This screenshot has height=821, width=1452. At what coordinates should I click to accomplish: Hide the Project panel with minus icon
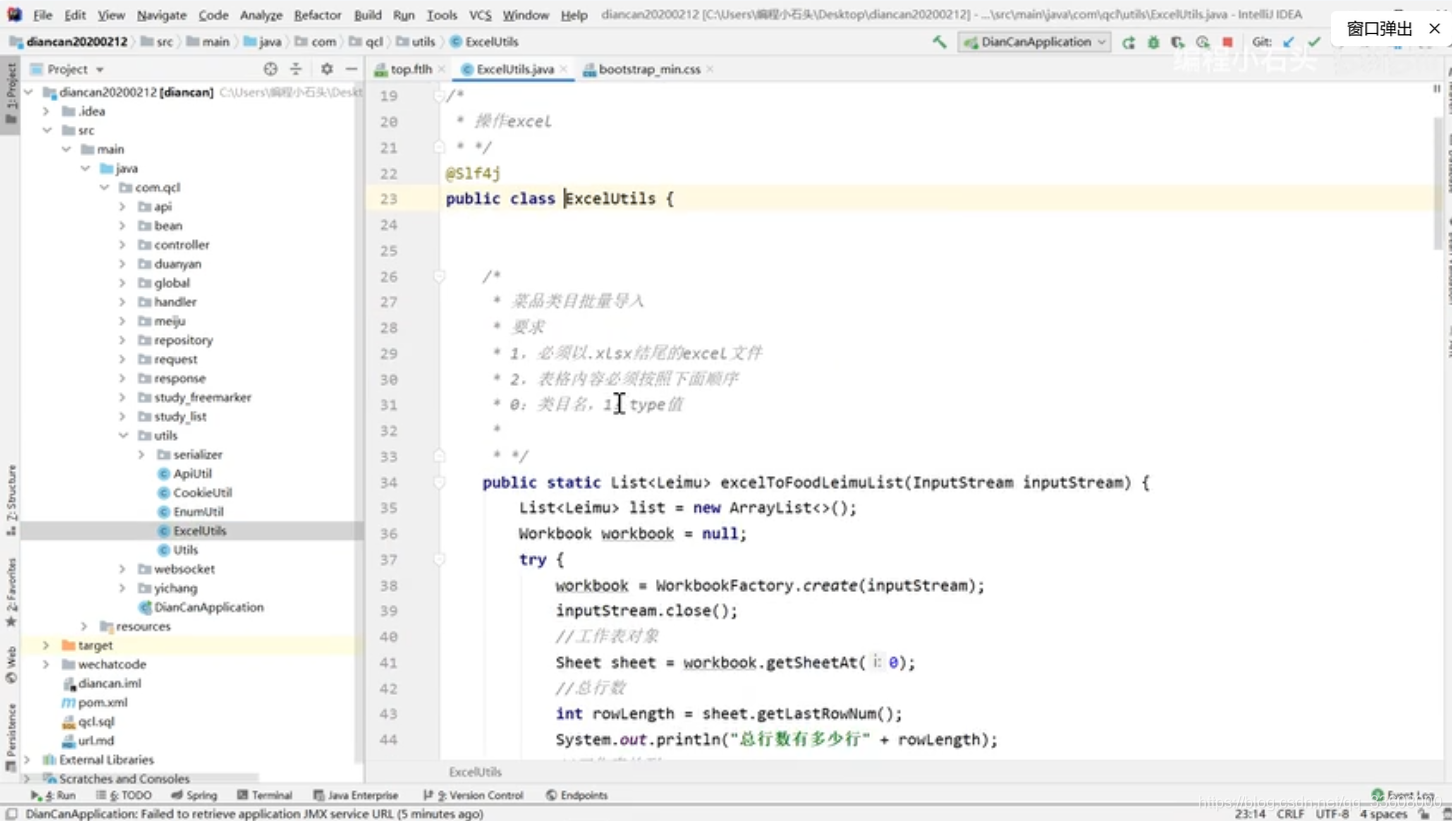[351, 69]
